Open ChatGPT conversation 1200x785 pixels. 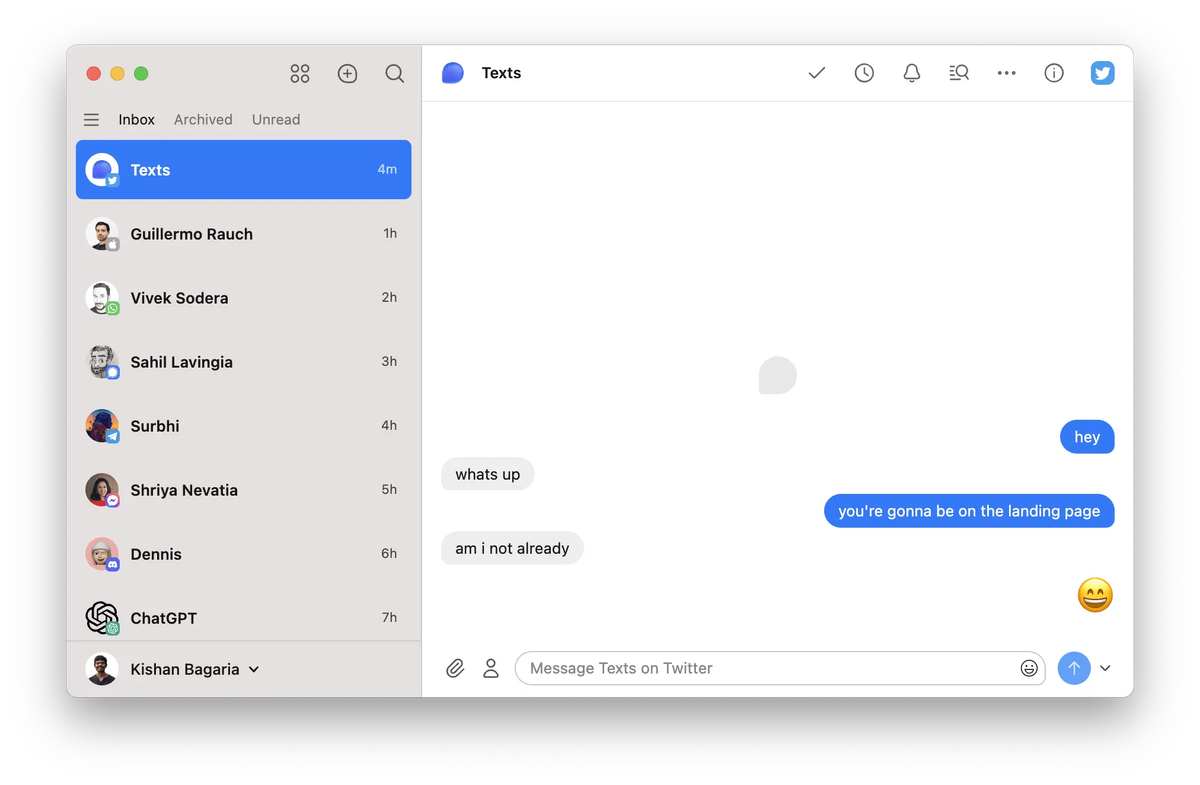coord(243,615)
